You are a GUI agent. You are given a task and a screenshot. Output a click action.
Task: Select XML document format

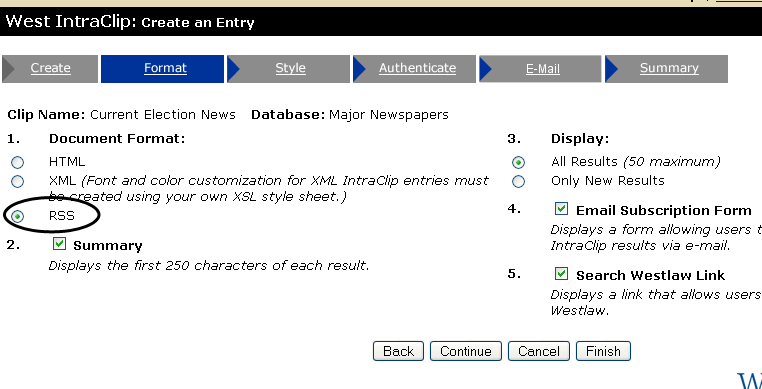tap(17, 181)
